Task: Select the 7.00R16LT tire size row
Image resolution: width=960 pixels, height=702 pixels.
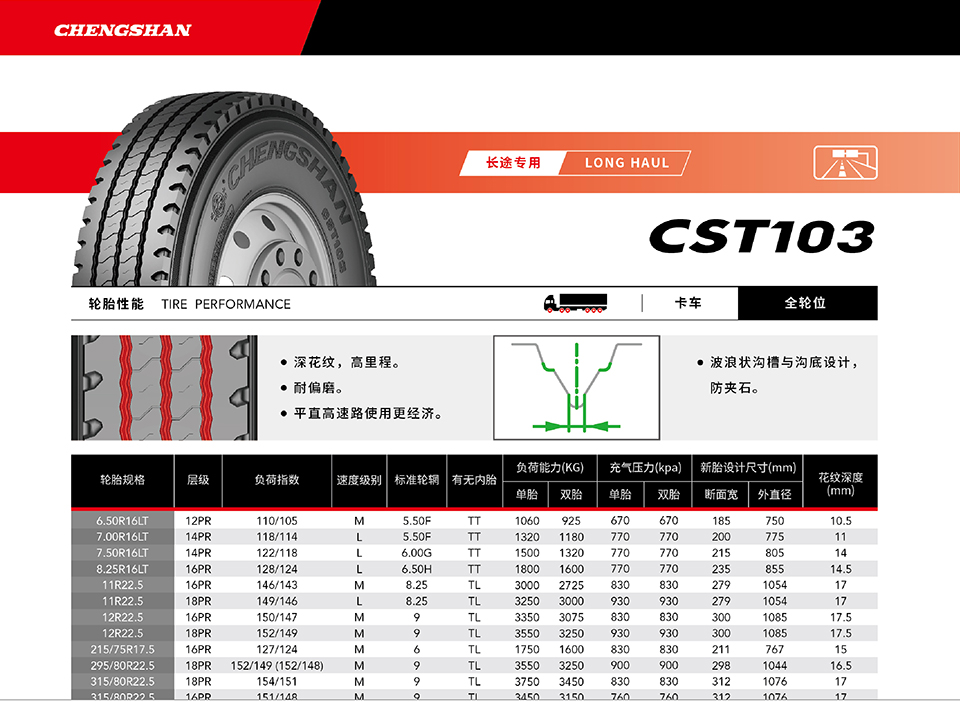Action: (x=474, y=537)
